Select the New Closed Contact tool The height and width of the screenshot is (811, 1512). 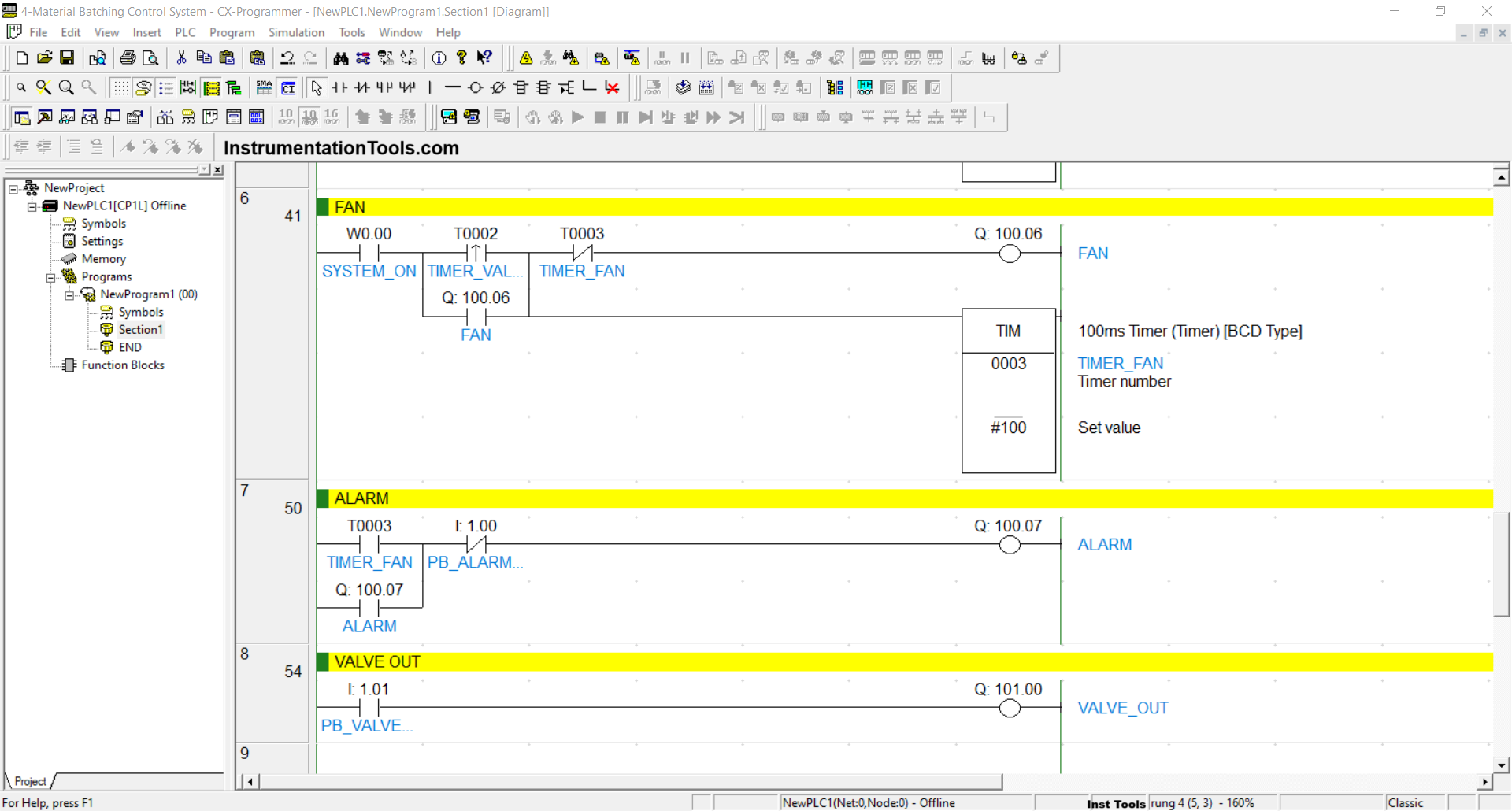tap(362, 87)
